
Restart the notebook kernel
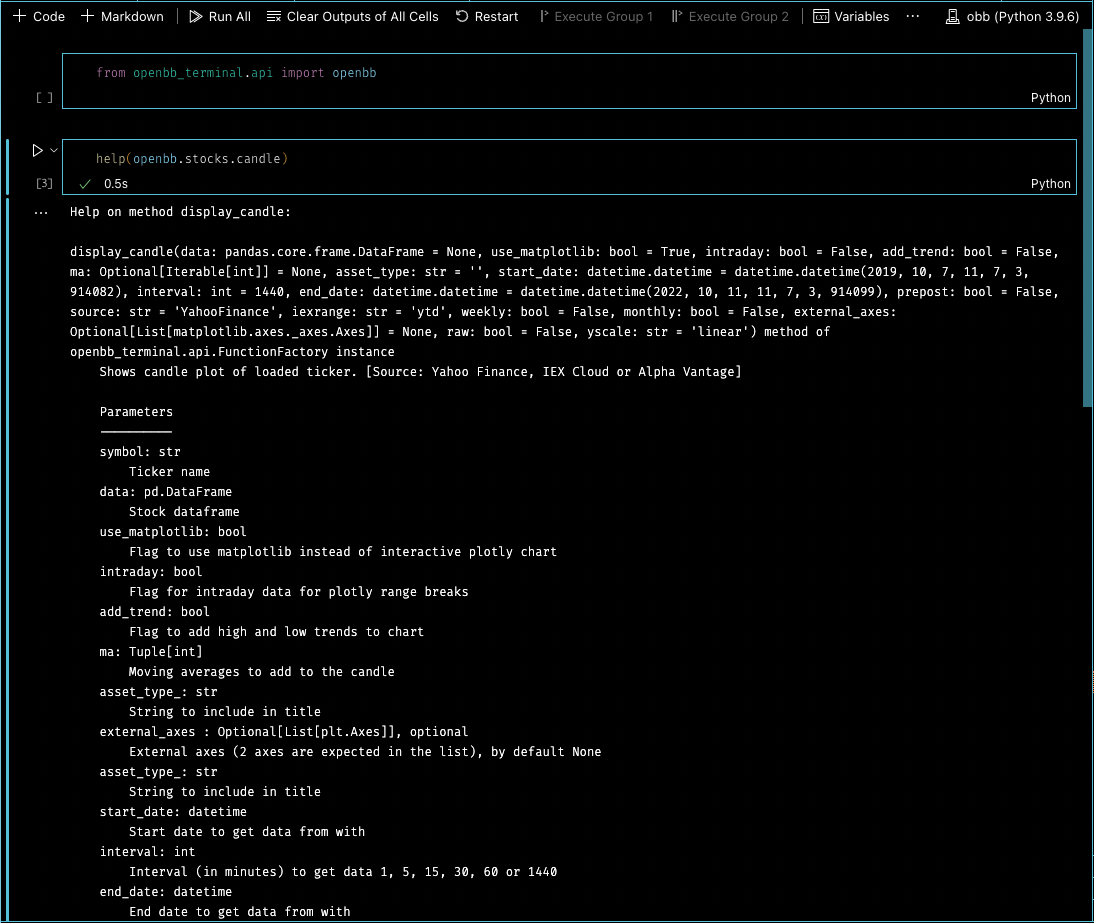click(487, 16)
